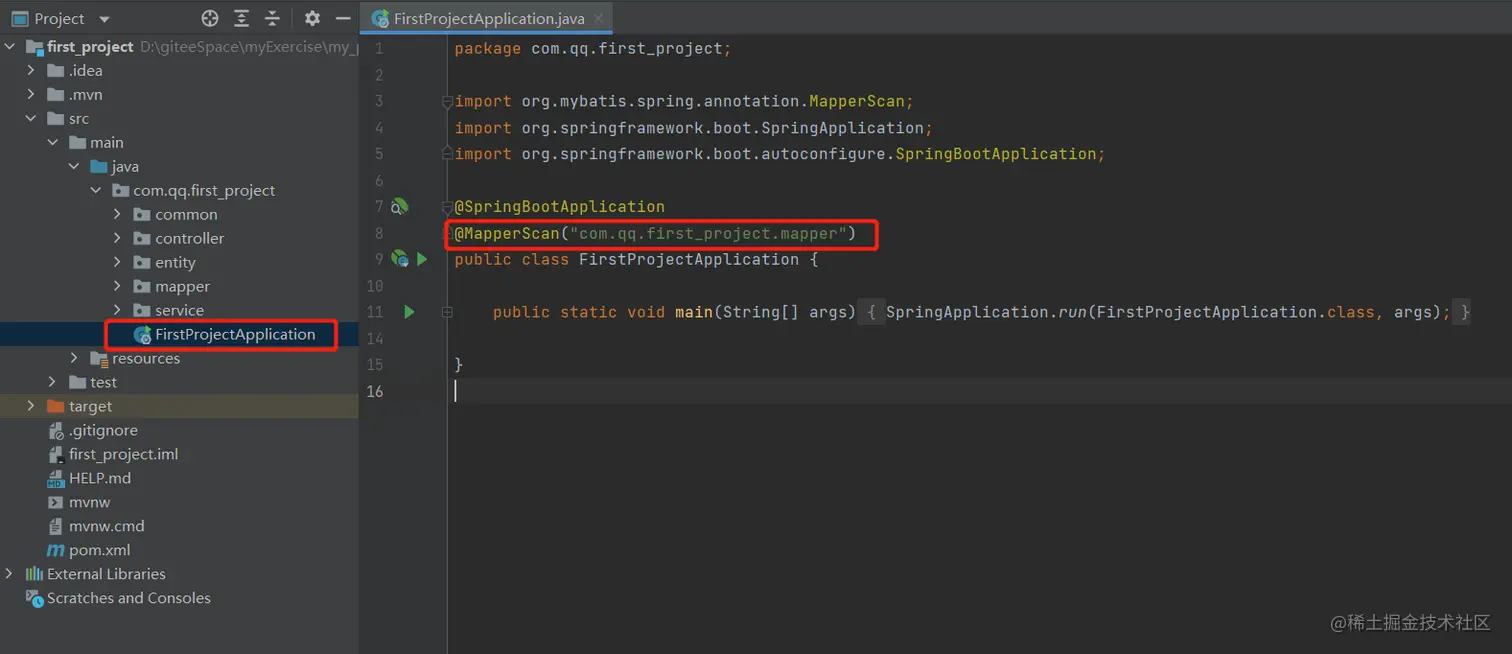
Task: Click FirstProjectApplication class name on line 9
Action: [689, 259]
